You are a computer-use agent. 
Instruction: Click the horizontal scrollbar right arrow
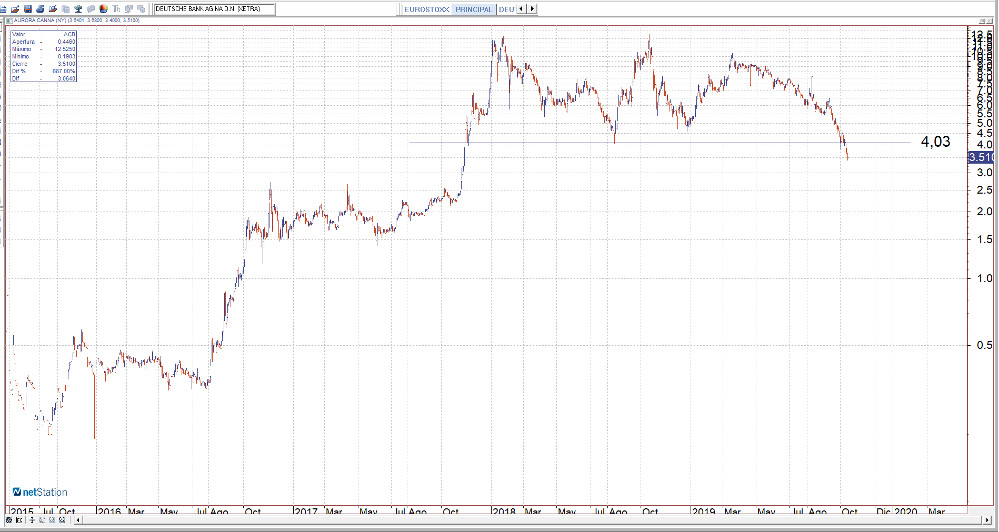[x=987, y=520]
